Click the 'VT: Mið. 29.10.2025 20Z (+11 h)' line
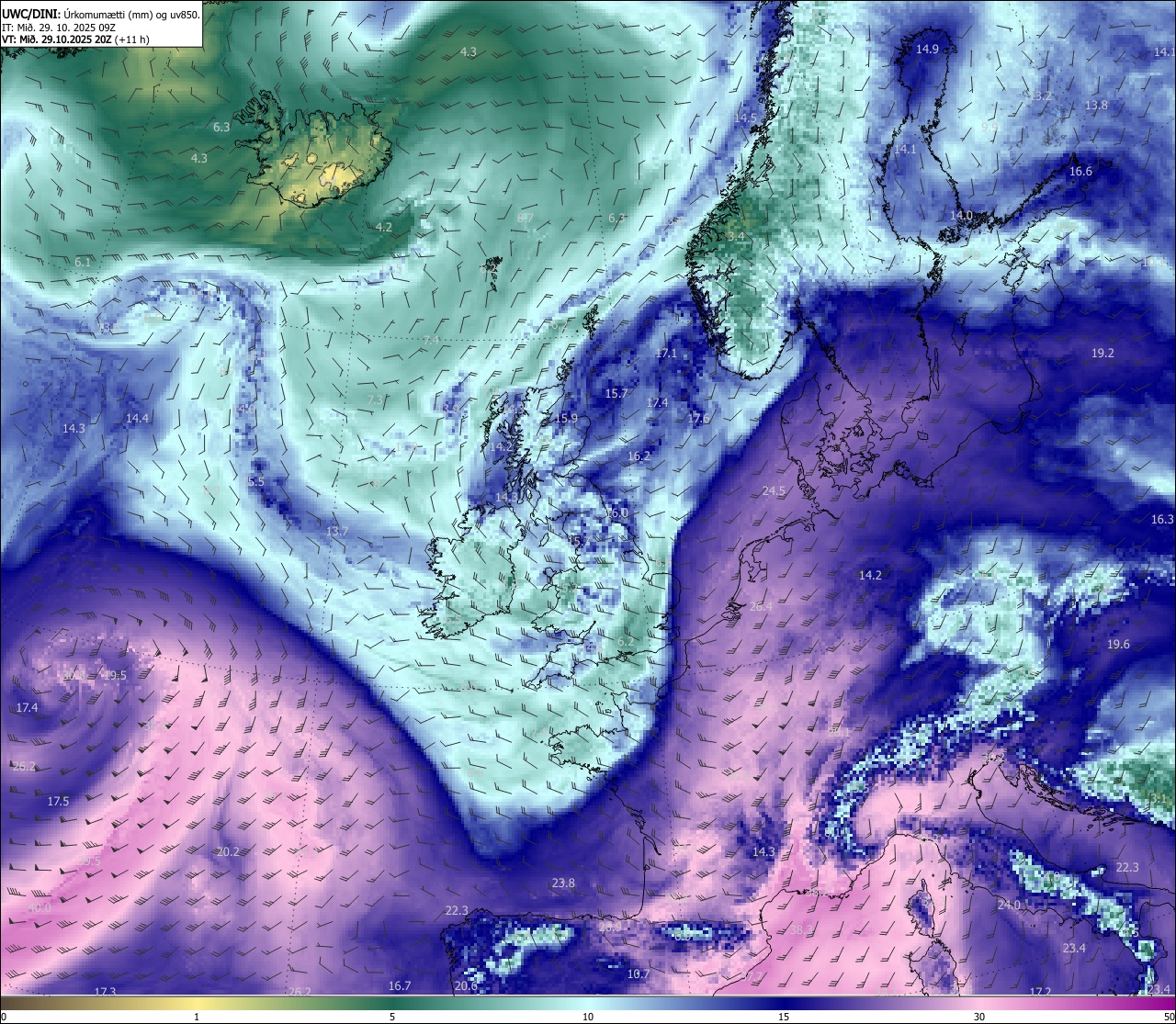This screenshot has height=1024, width=1176. pyautogui.click(x=76, y=39)
